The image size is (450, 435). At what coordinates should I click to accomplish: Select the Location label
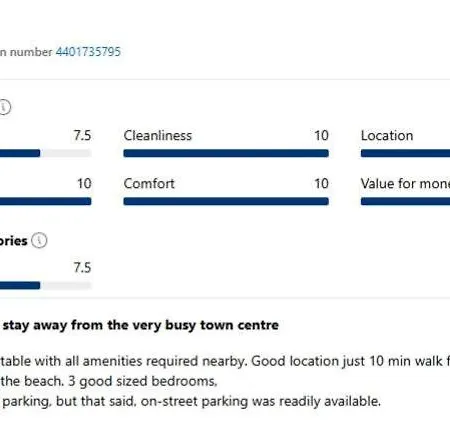click(387, 136)
